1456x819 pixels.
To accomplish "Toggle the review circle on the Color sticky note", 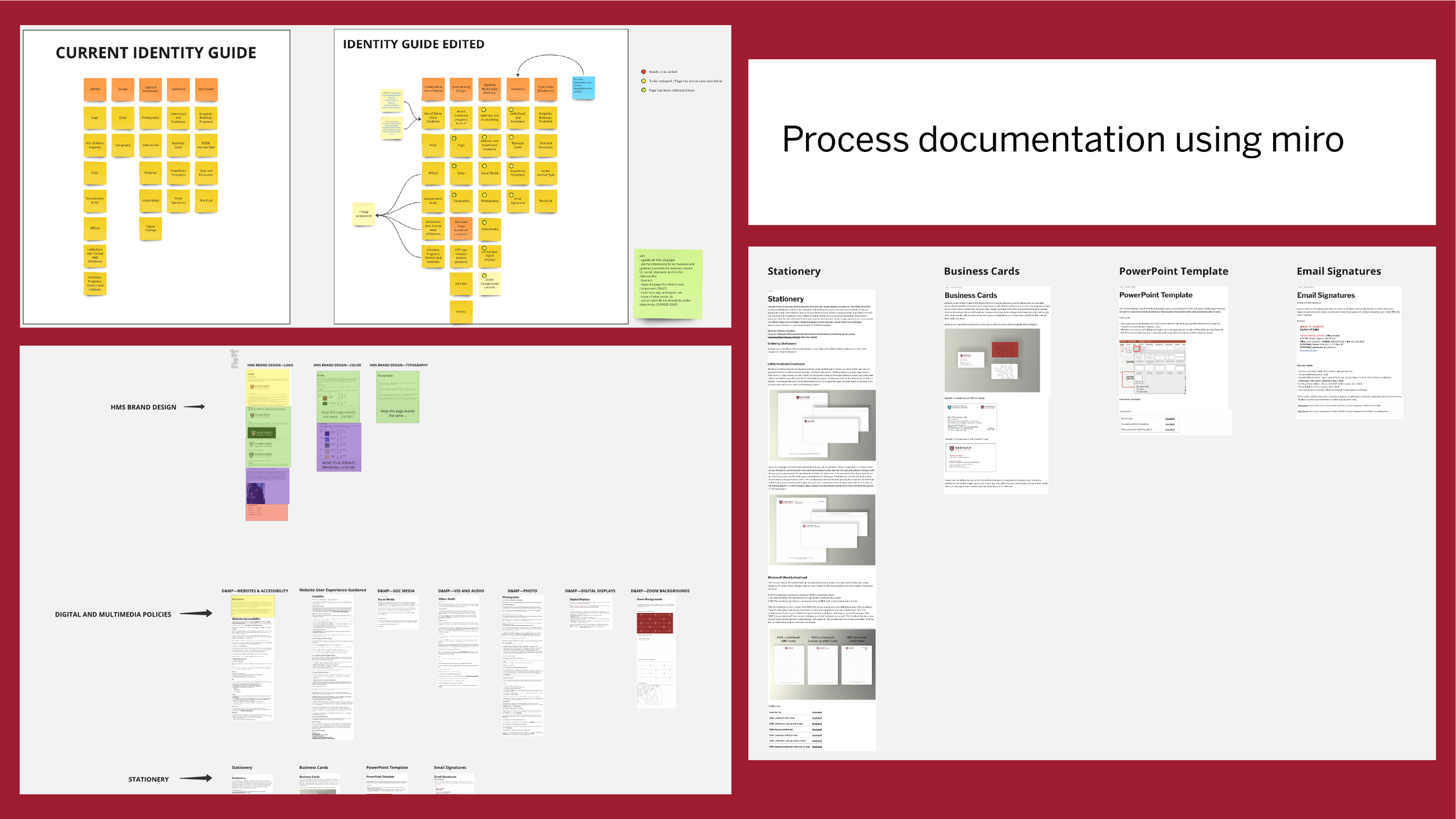I will pyautogui.click(x=454, y=166).
